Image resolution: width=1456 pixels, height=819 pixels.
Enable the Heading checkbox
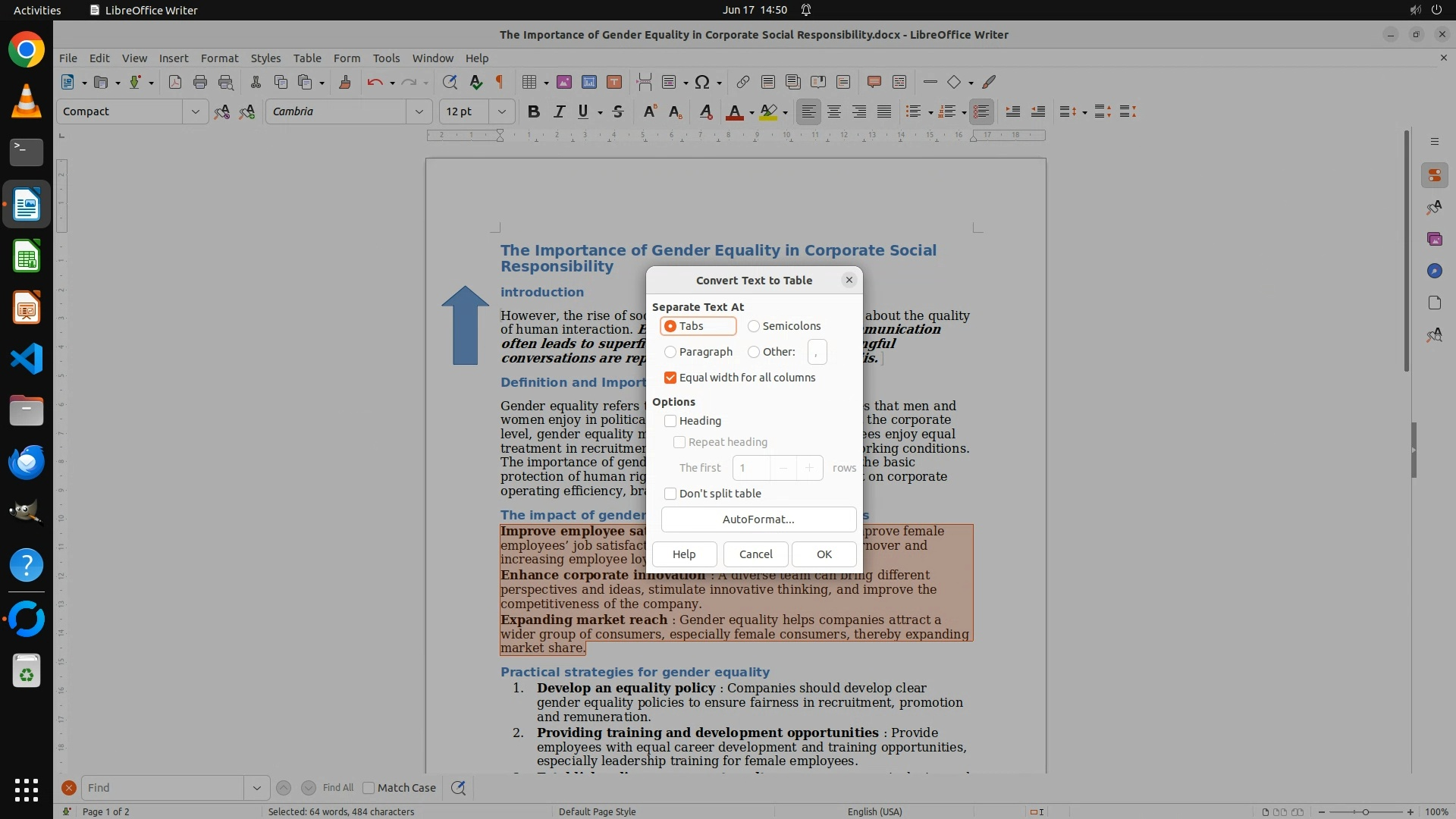click(x=670, y=421)
